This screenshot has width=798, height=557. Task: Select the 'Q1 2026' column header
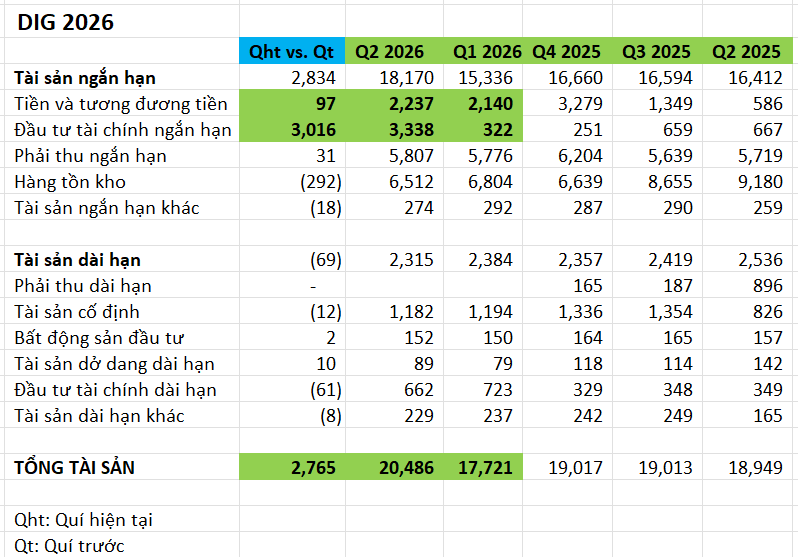click(x=483, y=51)
